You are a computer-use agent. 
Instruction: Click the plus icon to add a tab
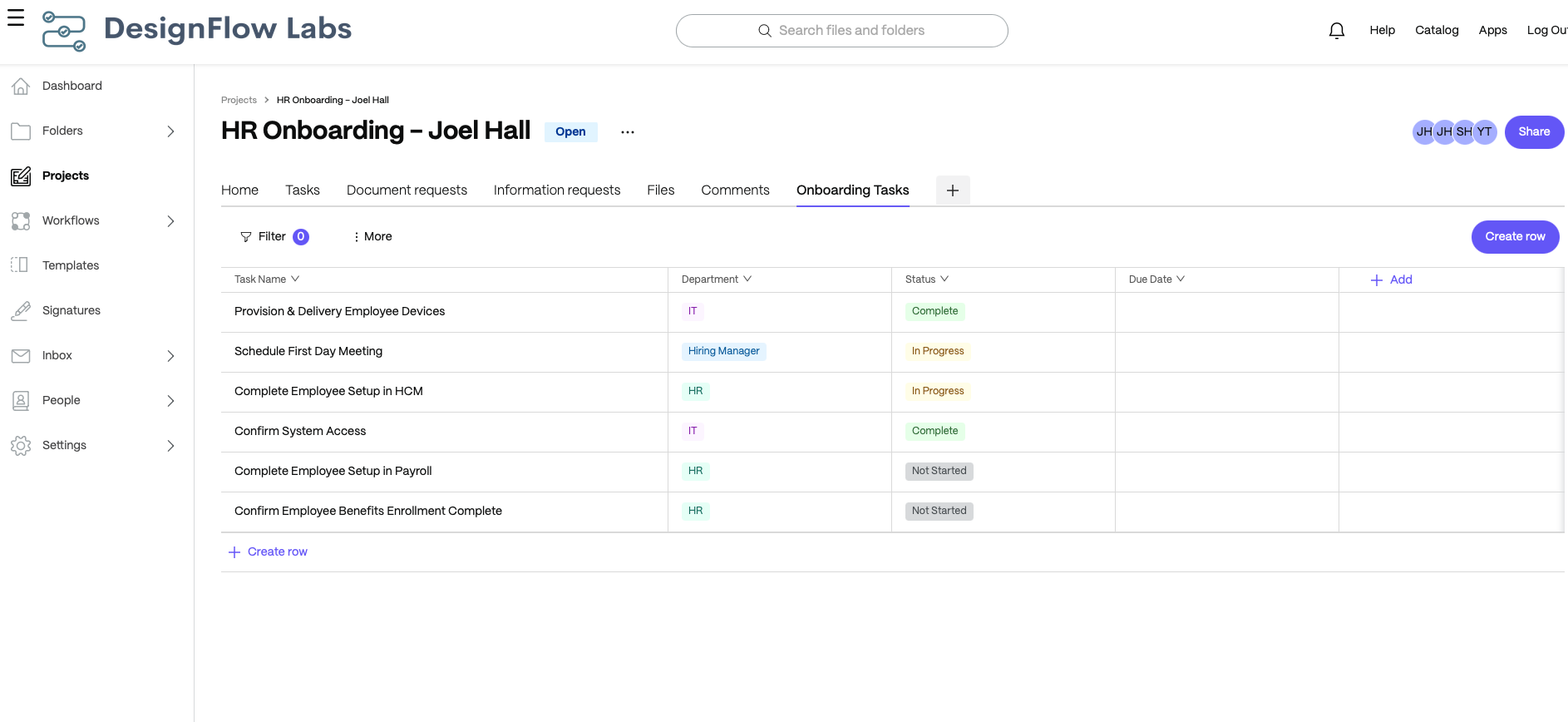point(952,190)
